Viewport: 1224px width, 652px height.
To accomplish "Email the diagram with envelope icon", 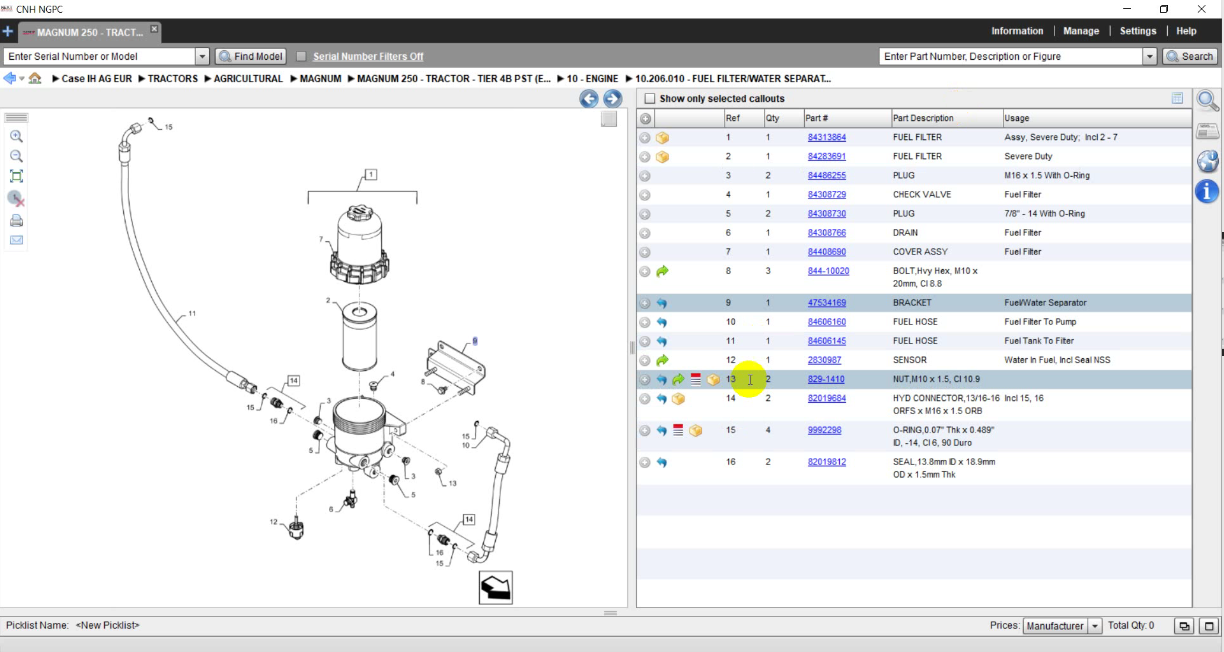I will click(16, 240).
